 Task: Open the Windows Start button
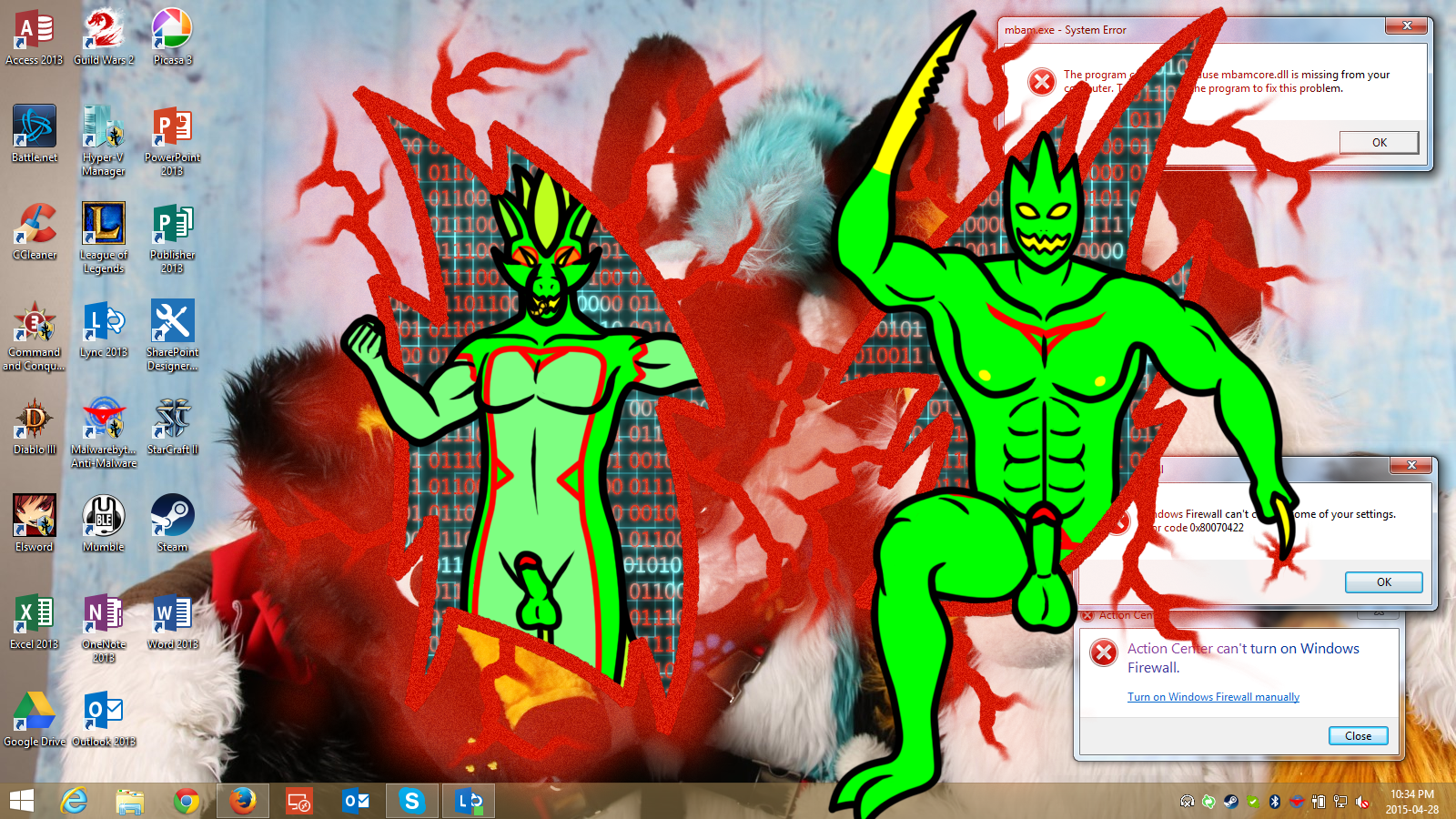pos(22,801)
